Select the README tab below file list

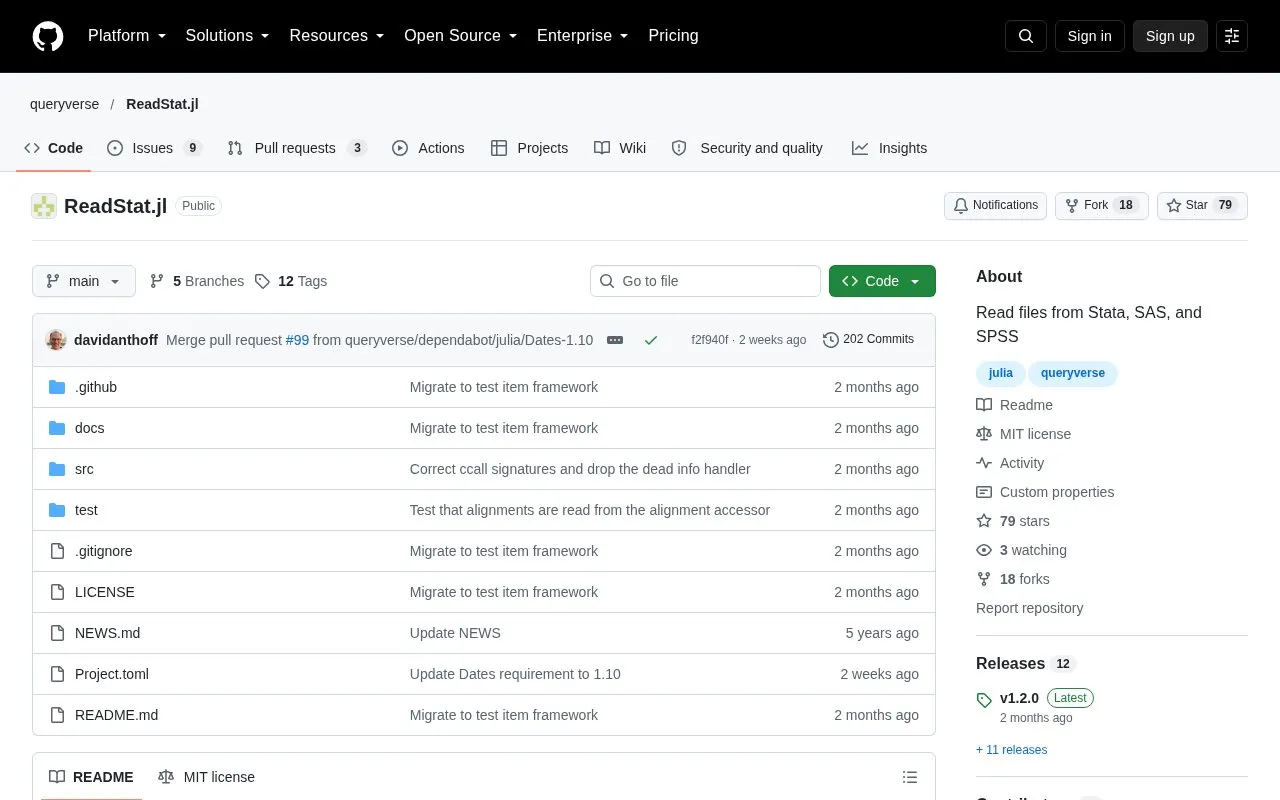point(91,777)
